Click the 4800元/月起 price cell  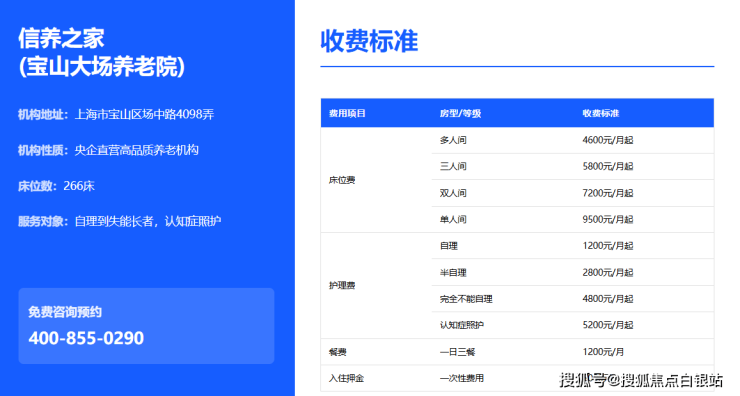coord(608,299)
